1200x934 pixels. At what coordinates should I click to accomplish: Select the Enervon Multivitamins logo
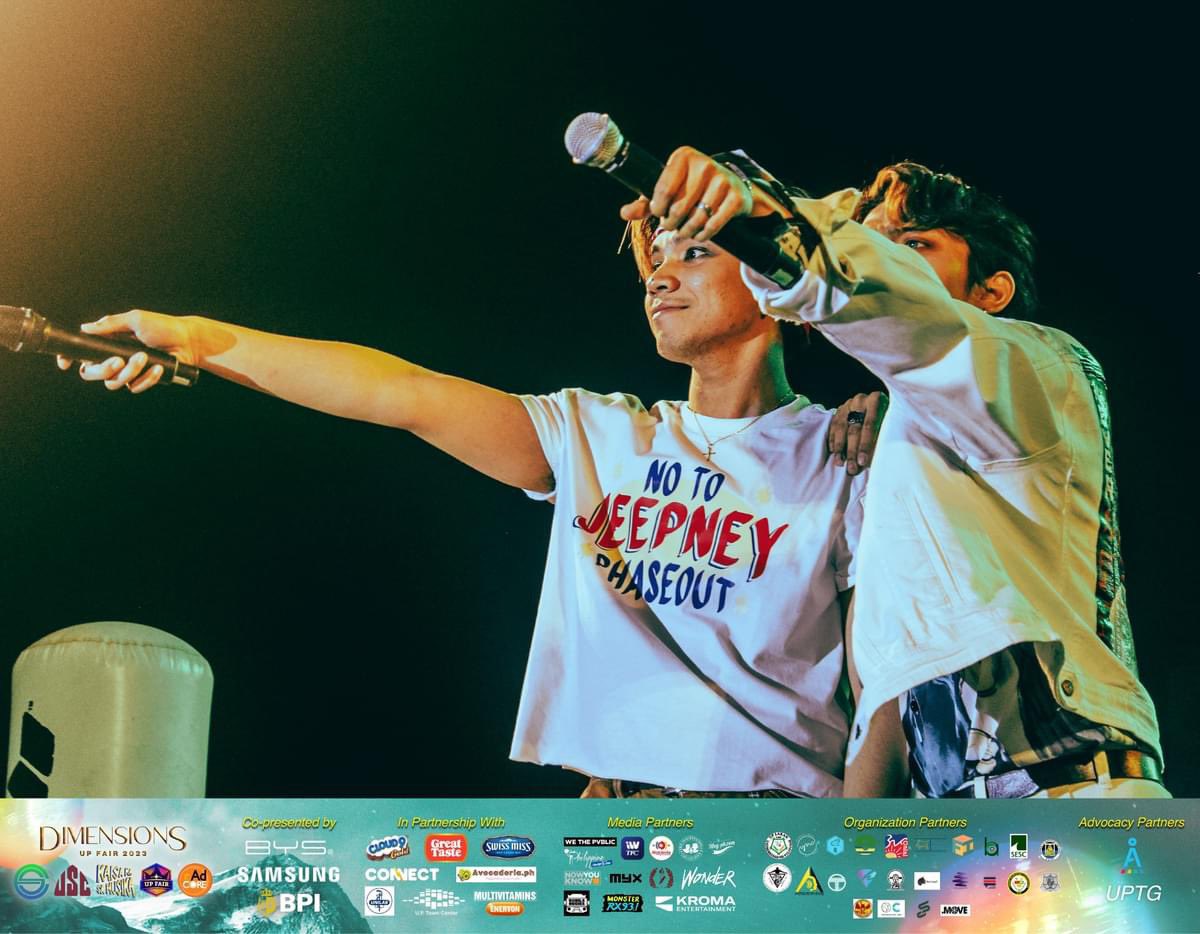[x=505, y=900]
